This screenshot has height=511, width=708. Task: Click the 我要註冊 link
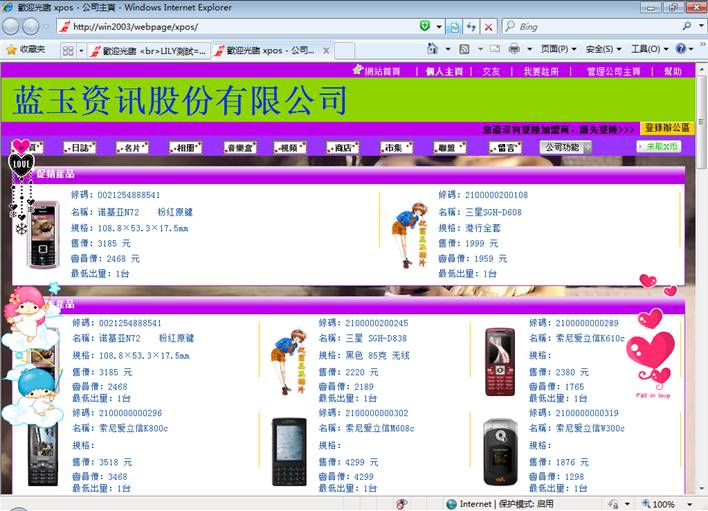(x=541, y=71)
